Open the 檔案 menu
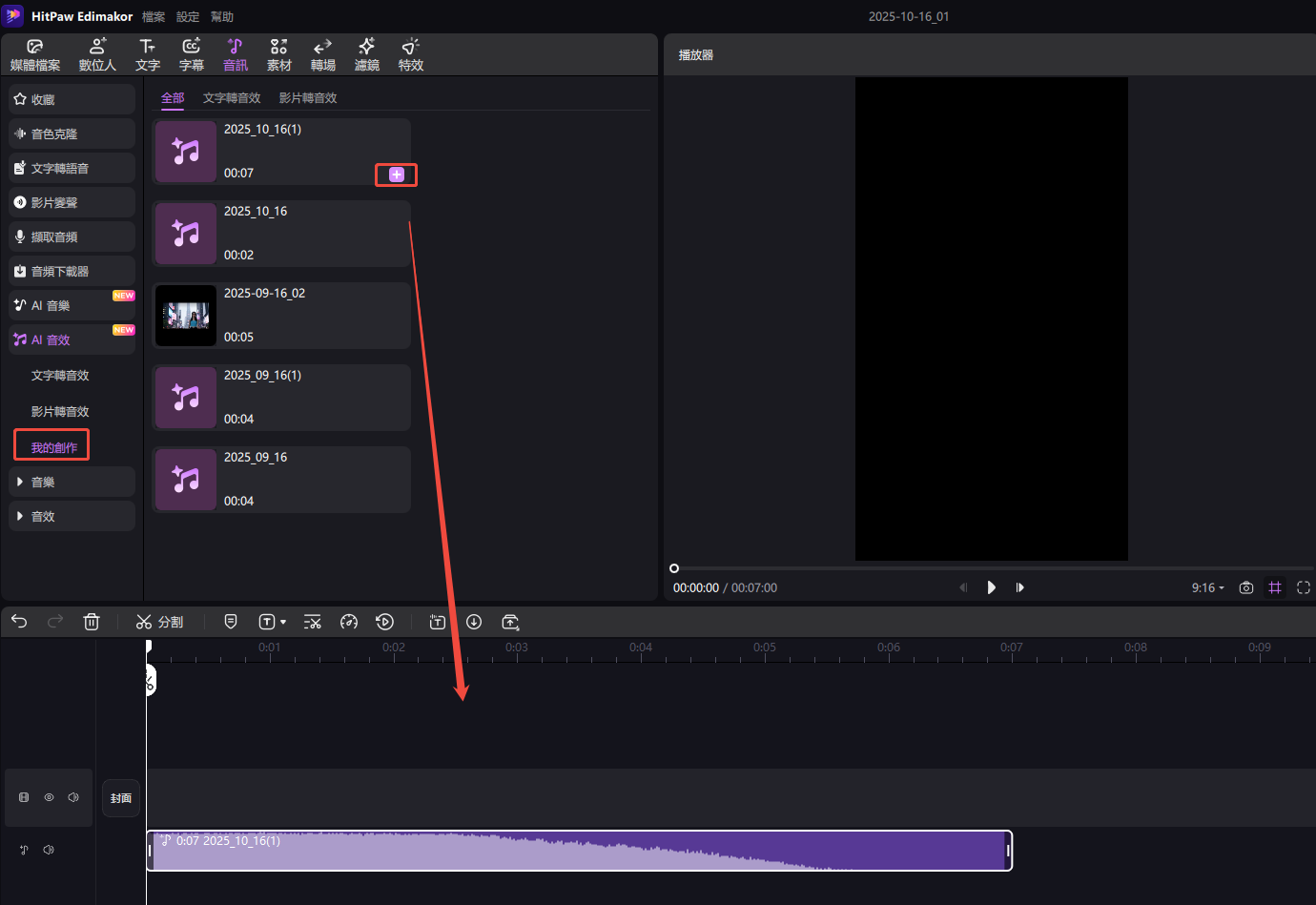1316x905 pixels. point(154,17)
